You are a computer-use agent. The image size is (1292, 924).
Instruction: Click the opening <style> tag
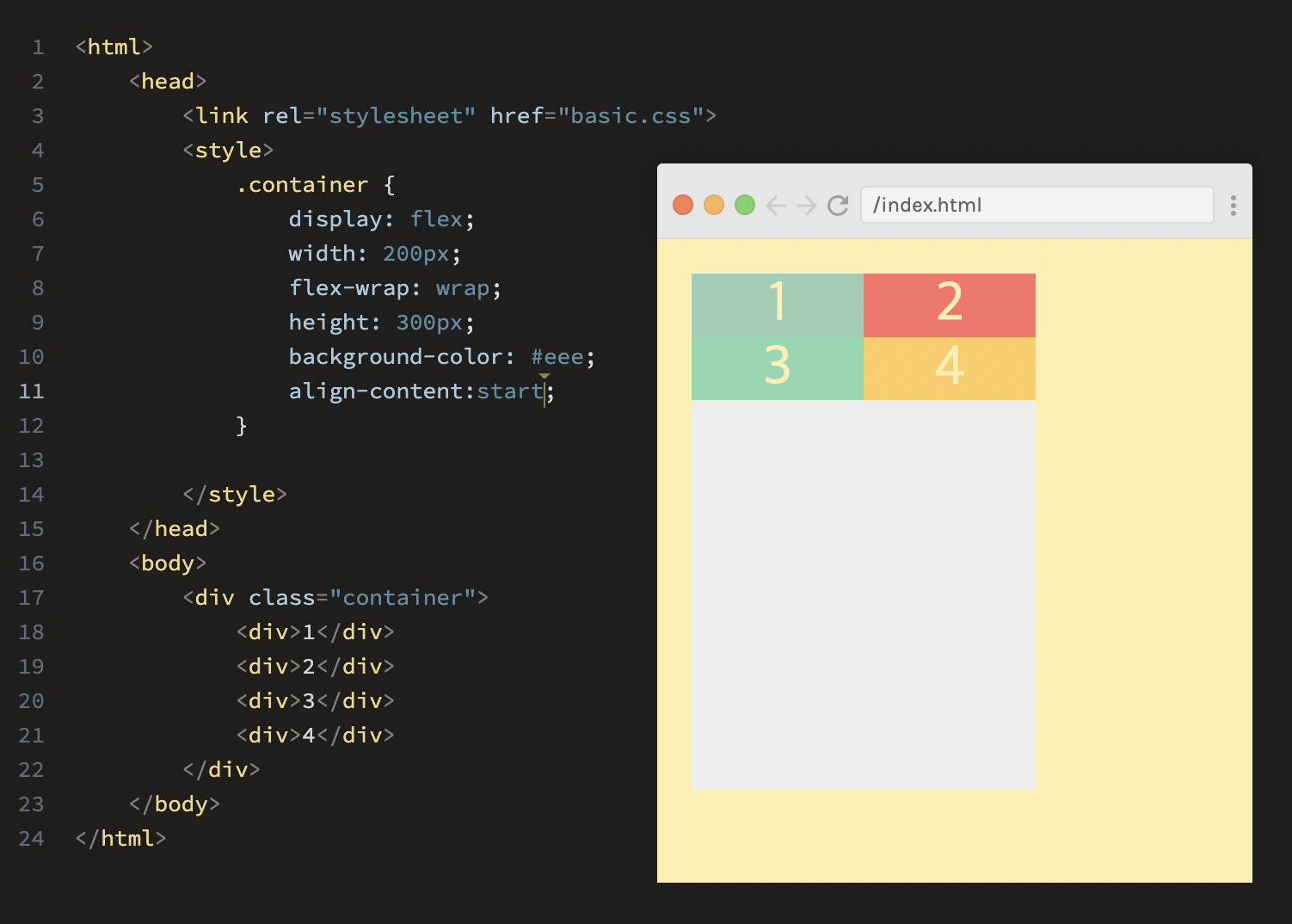pos(228,151)
